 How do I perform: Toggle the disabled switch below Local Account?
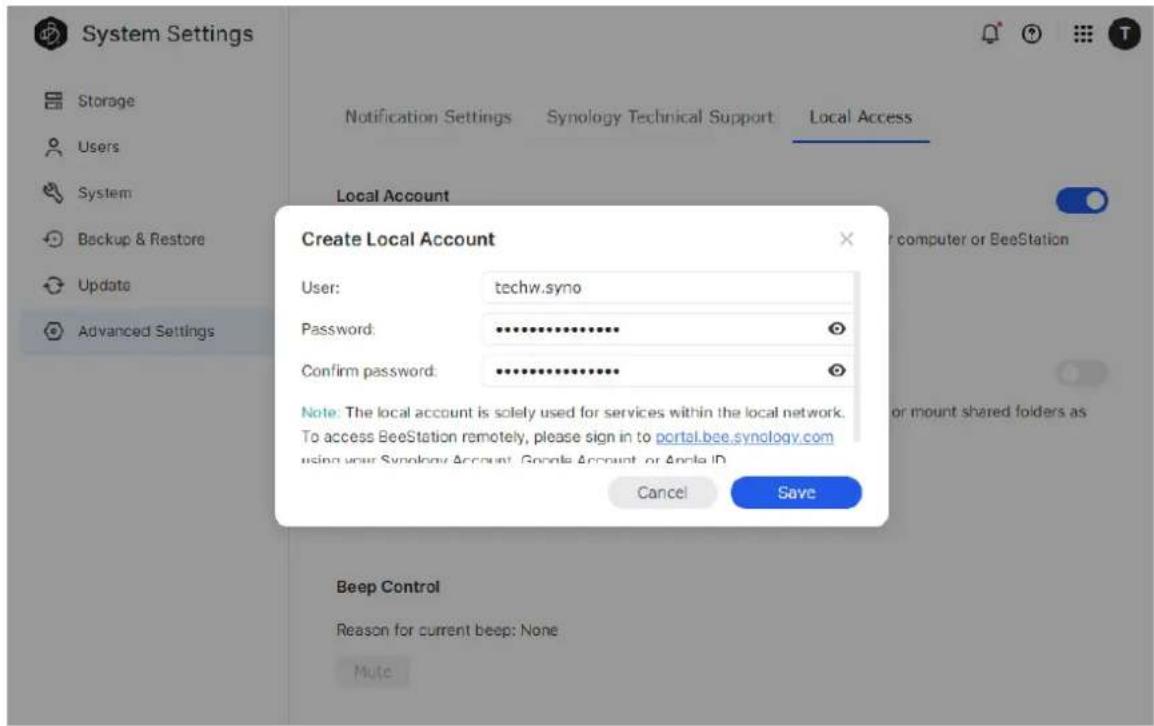coord(1081,373)
